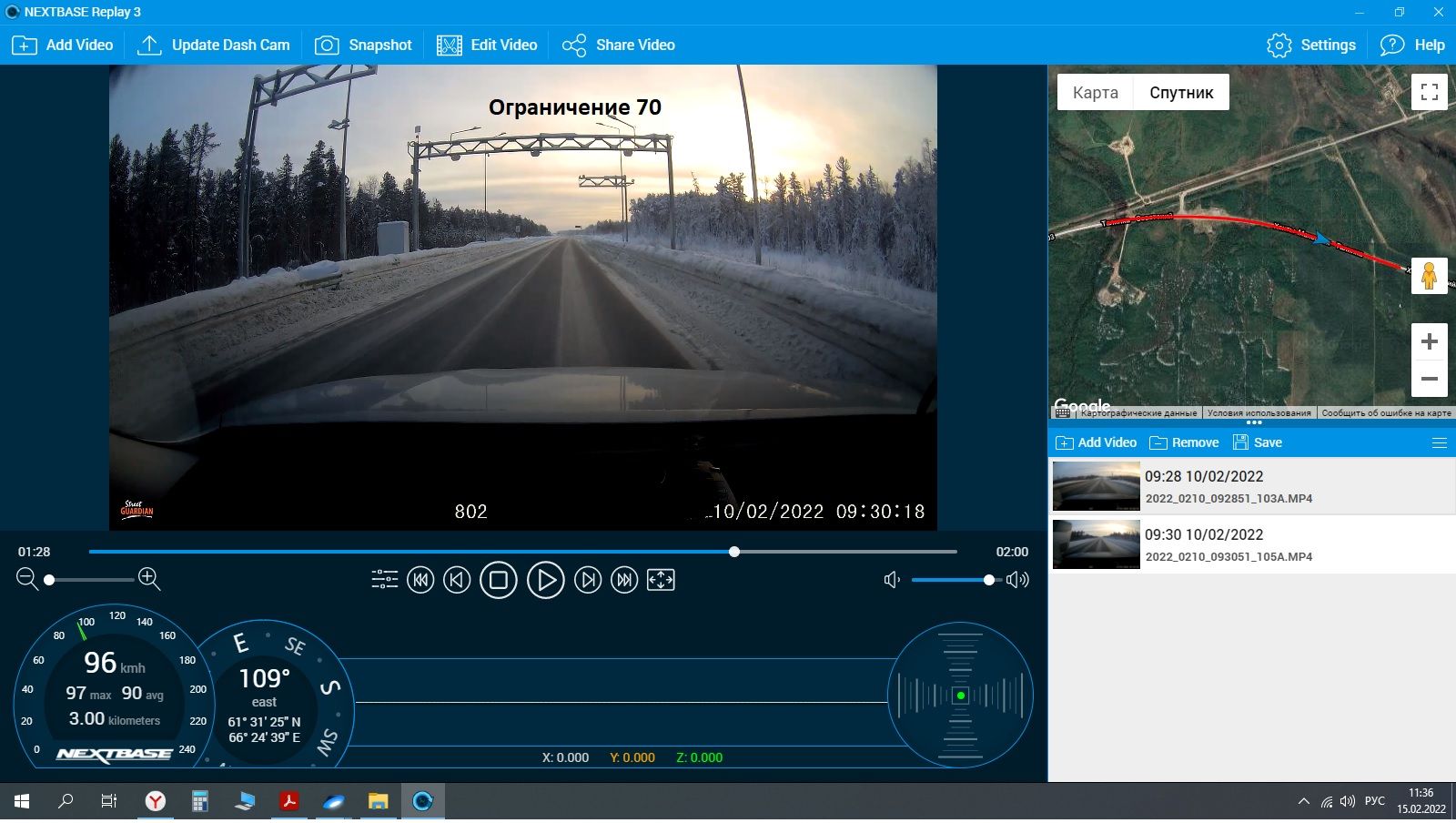1456x823 pixels.
Task: Click the video timeline progress bar handle
Action: 734,552
